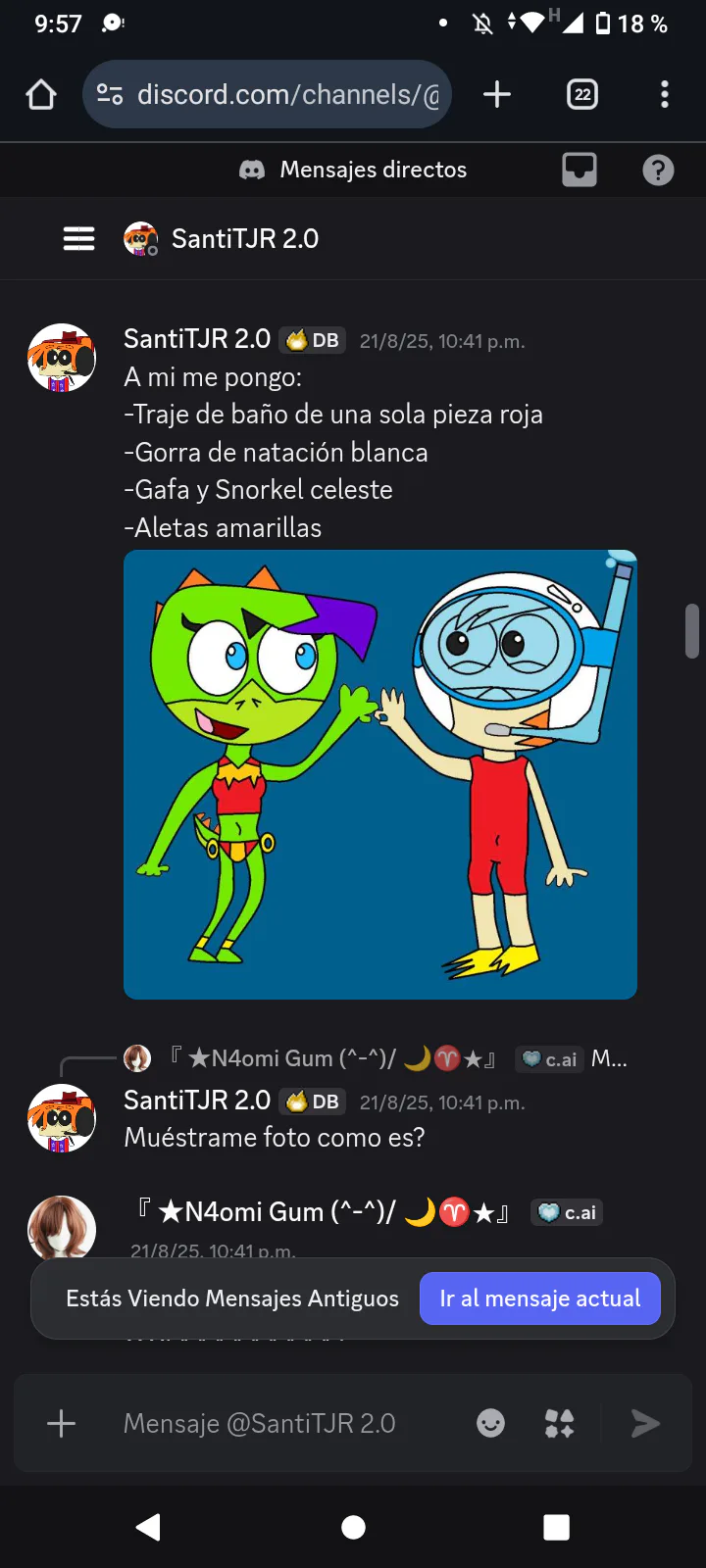
Task: Open a new browser tab with plus
Action: click(x=497, y=94)
